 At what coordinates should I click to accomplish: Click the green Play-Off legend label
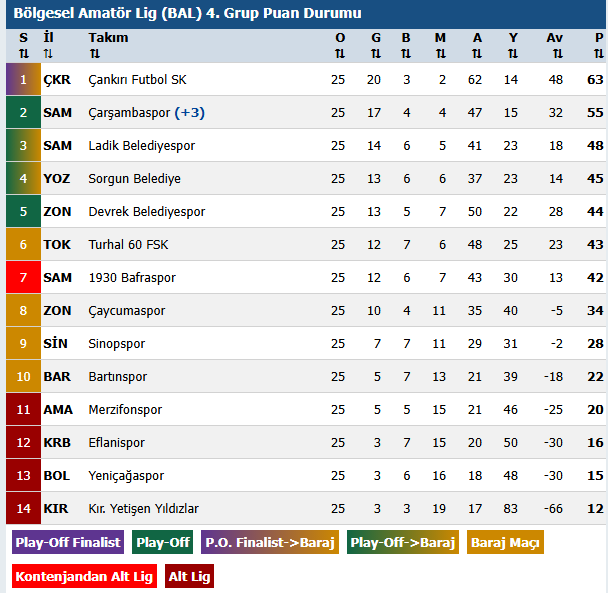point(163,543)
